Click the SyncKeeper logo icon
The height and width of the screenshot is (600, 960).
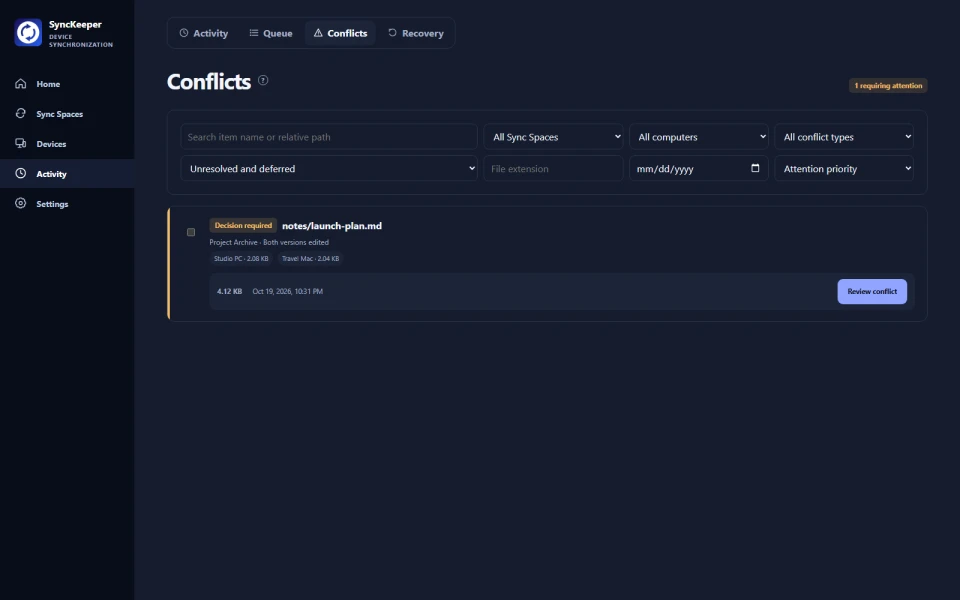pos(28,32)
